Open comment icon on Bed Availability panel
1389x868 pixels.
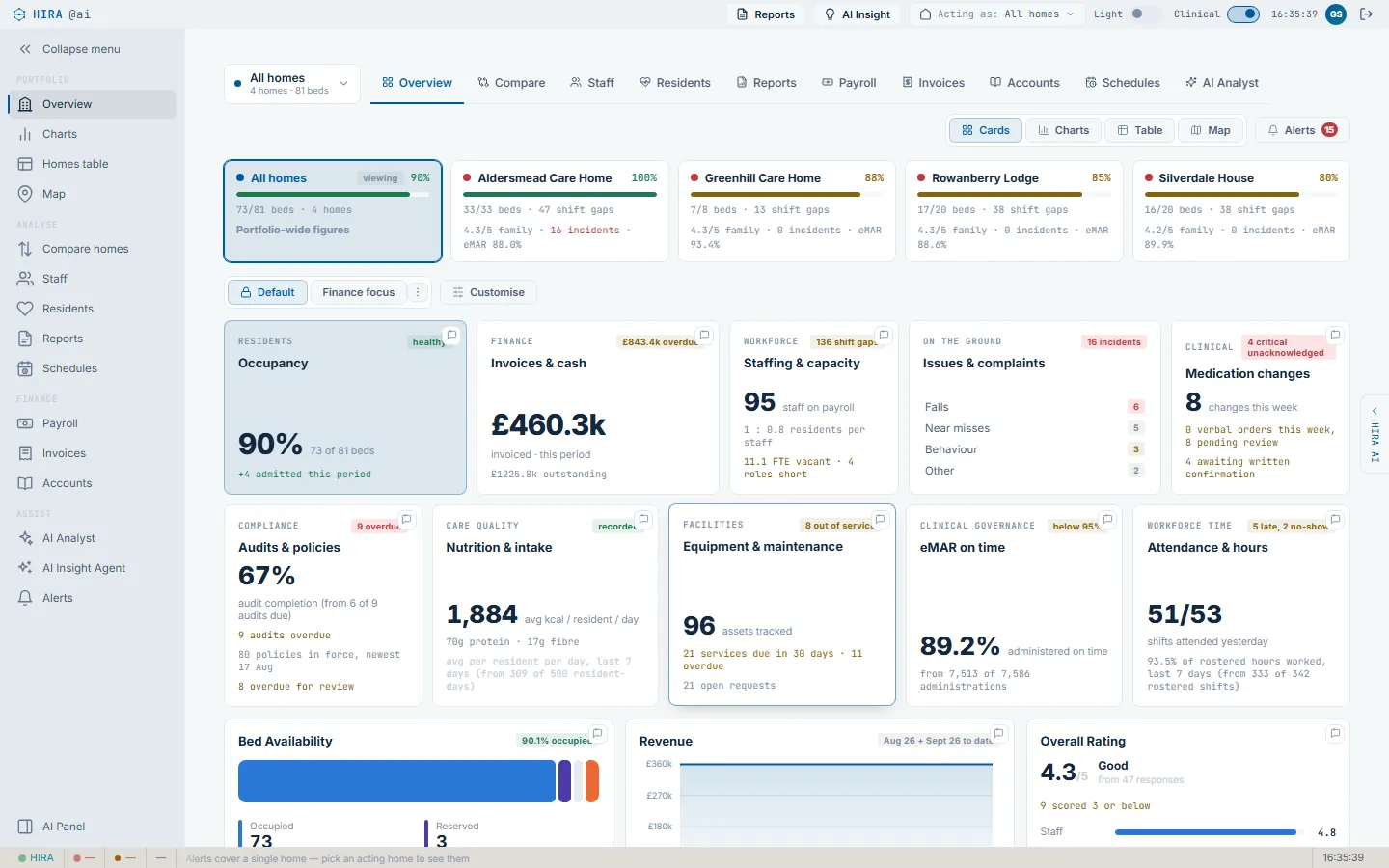point(598,734)
